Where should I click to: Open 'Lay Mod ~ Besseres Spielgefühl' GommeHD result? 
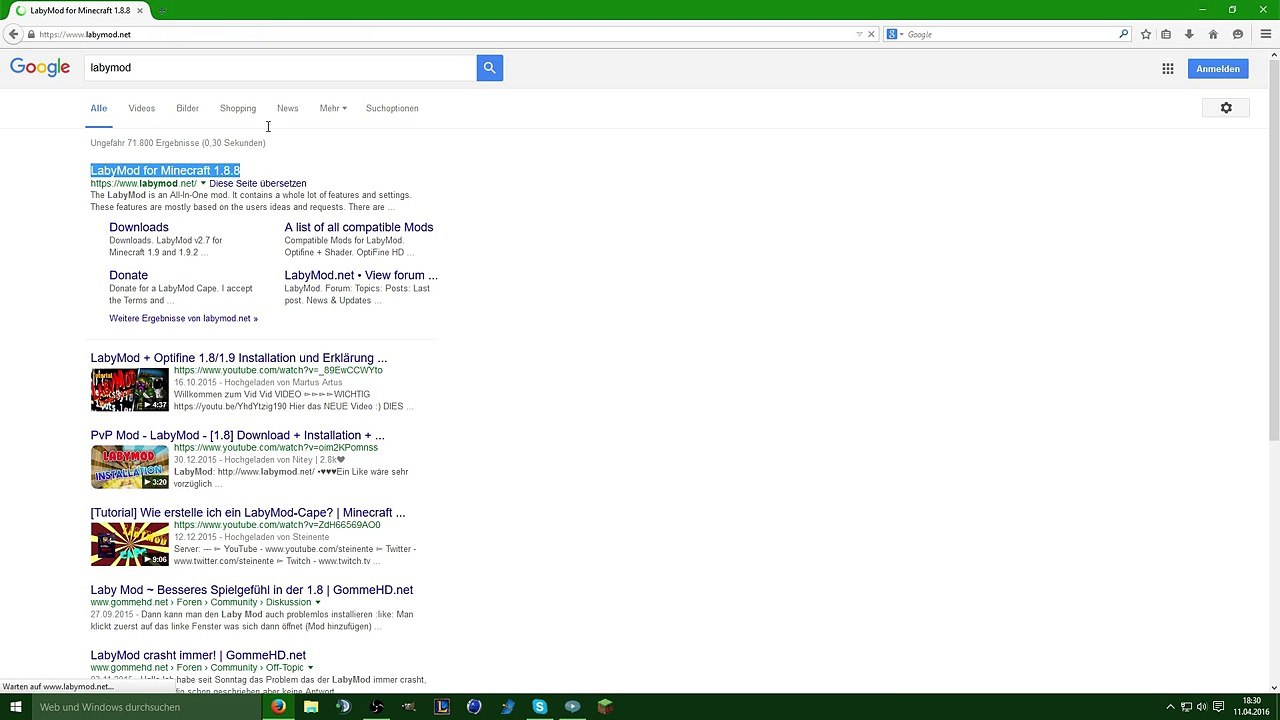252,590
